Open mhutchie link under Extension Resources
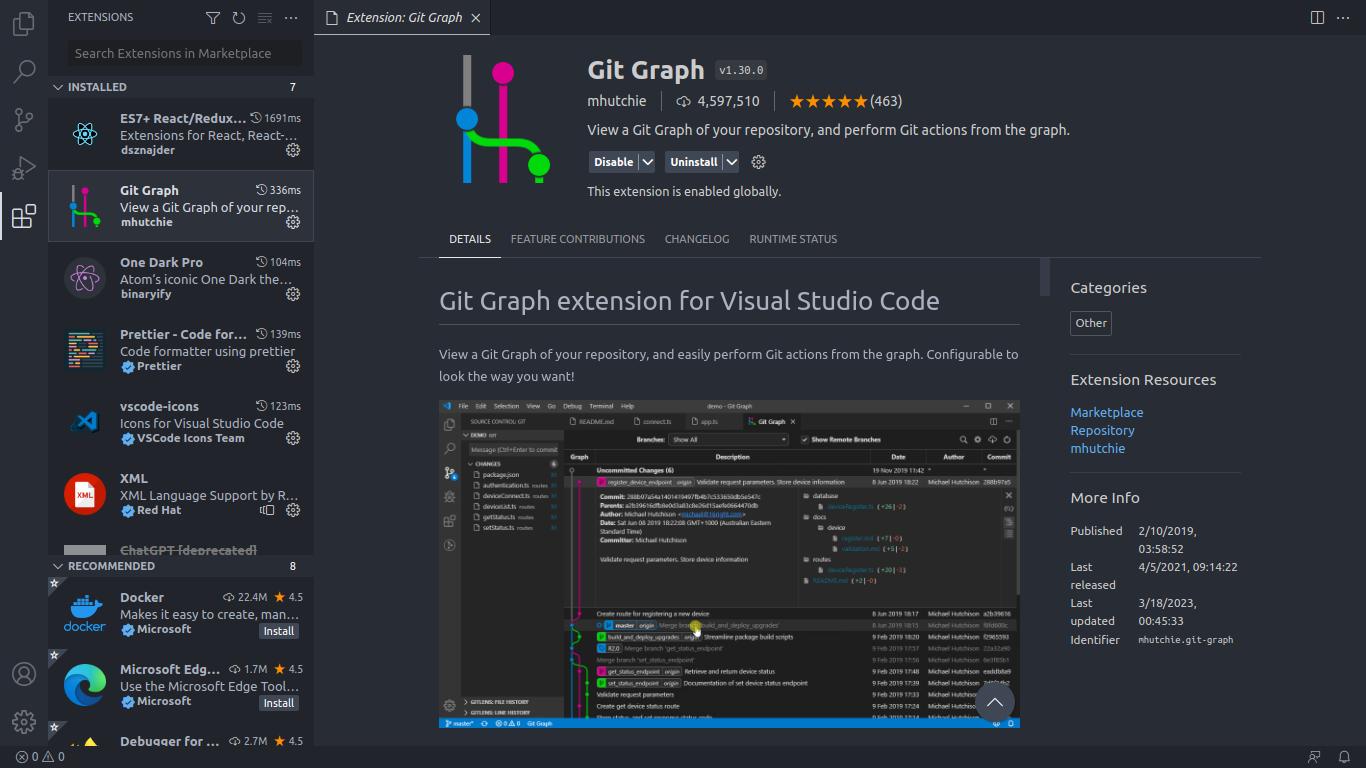 pos(1097,448)
